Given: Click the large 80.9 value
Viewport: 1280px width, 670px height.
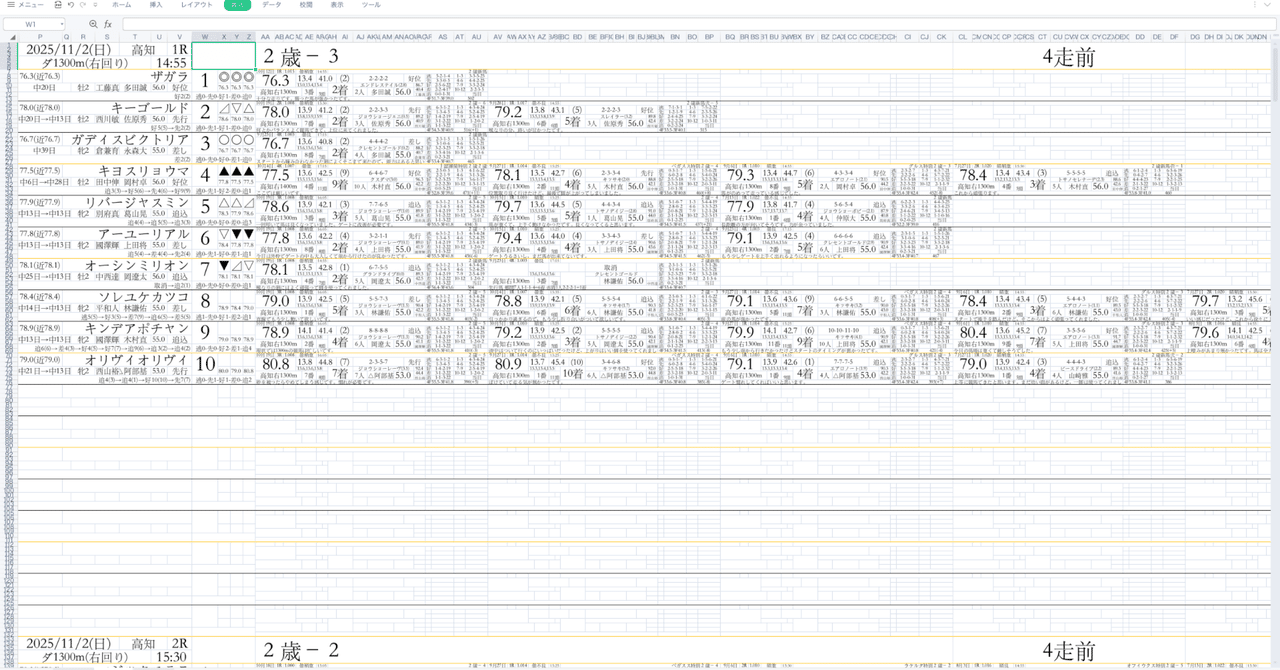Looking at the screenshot, I should click(x=509, y=365).
